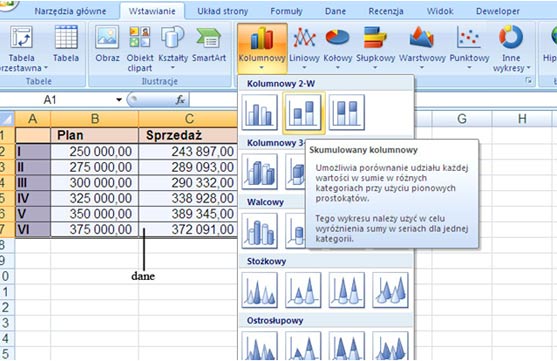
Task: Click row label cell IV
Action: 33,198
